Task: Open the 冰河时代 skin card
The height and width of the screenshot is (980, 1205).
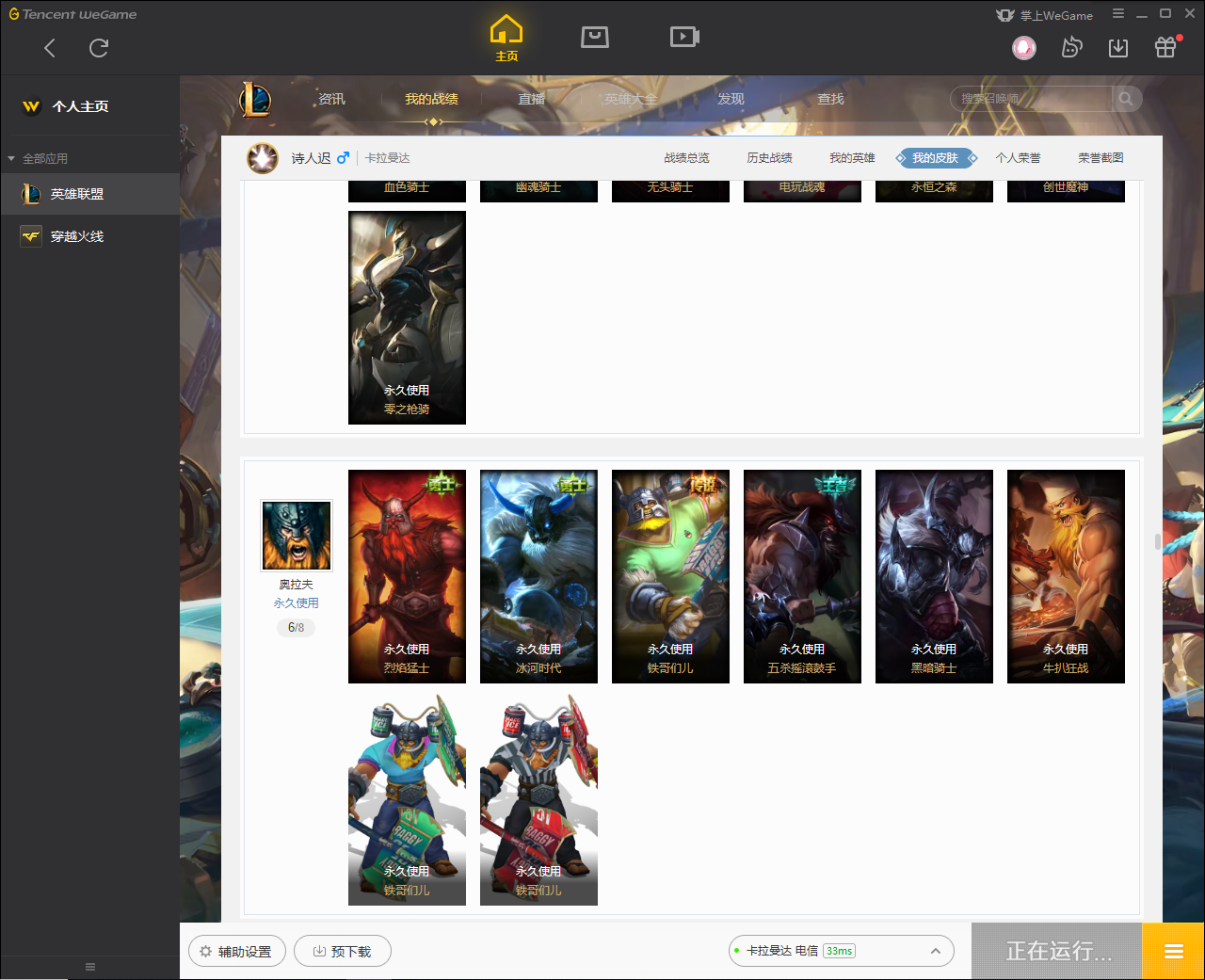Action: [538, 576]
